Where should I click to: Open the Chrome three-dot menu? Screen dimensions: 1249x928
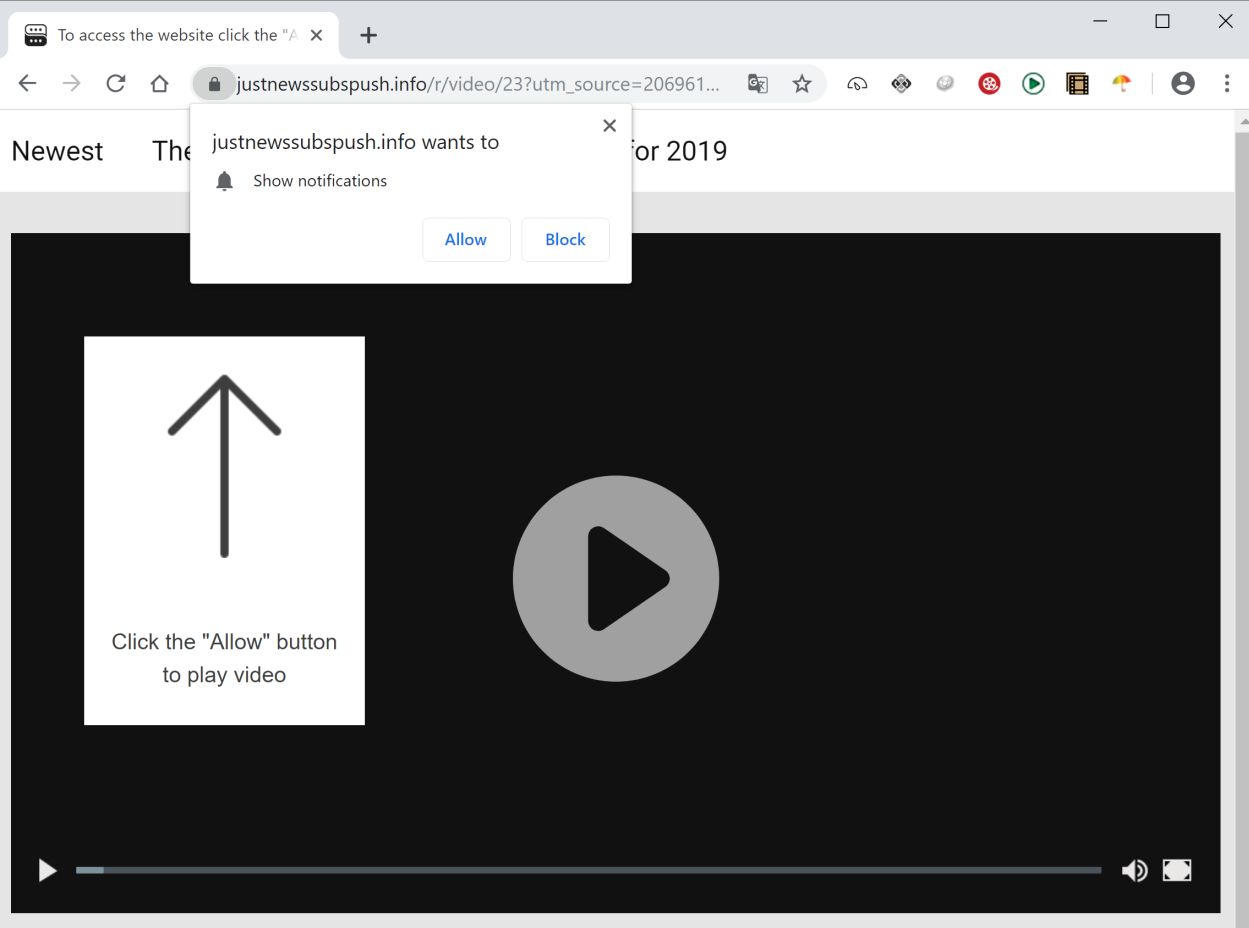(1227, 84)
